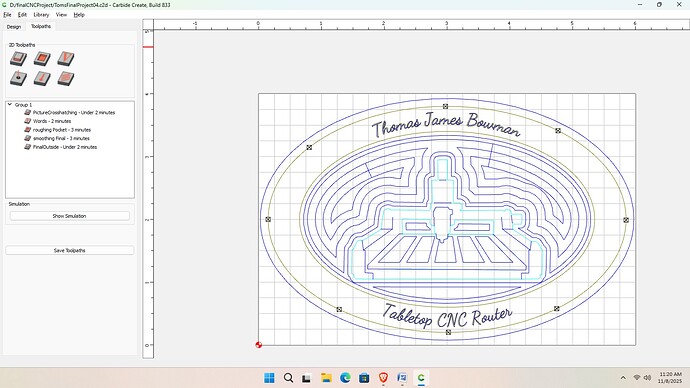Viewport: 690px width, 388px height.
Task: Click the bottom ellipse node handle
Action: click(x=448, y=332)
